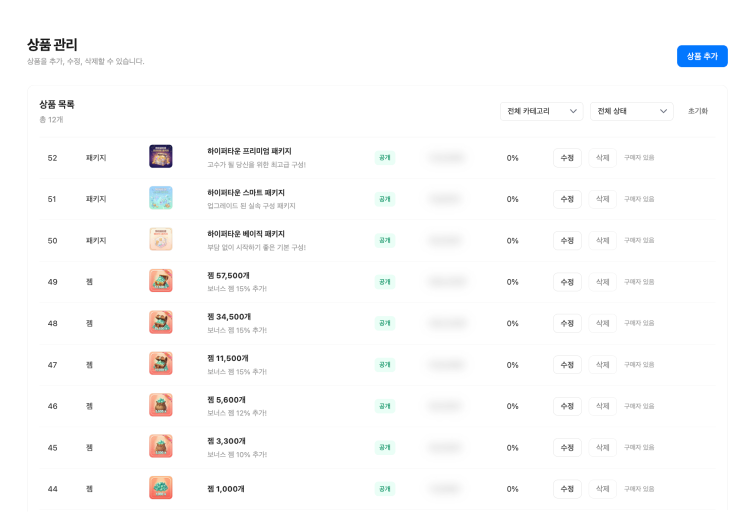The height and width of the screenshot is (512, 749).
Task: Click the 젬 1,000개 product image
Action: (x=160, y=488)
